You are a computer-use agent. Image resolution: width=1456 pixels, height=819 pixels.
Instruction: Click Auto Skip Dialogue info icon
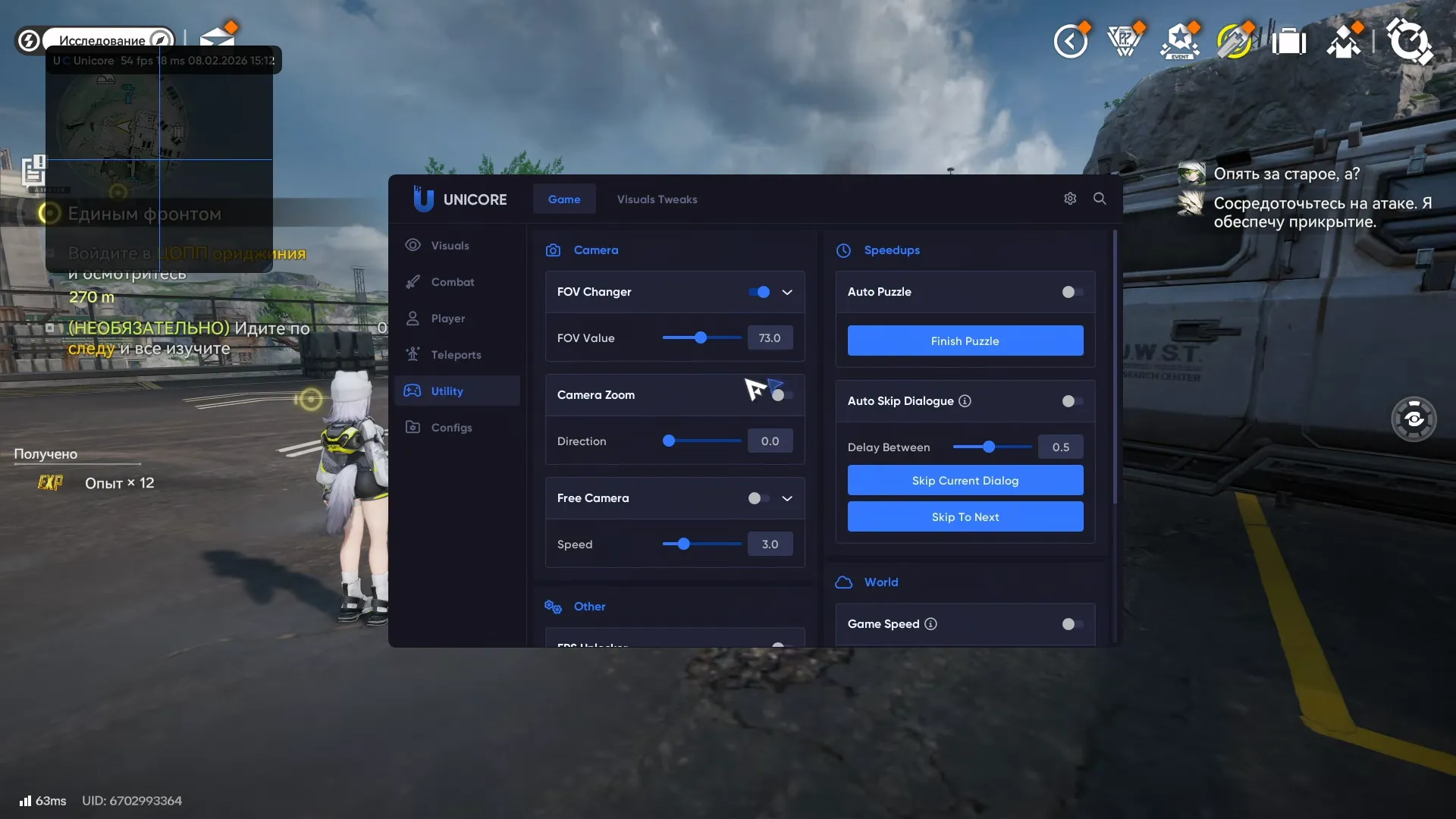pyautogui.click(x=965, y=401)
